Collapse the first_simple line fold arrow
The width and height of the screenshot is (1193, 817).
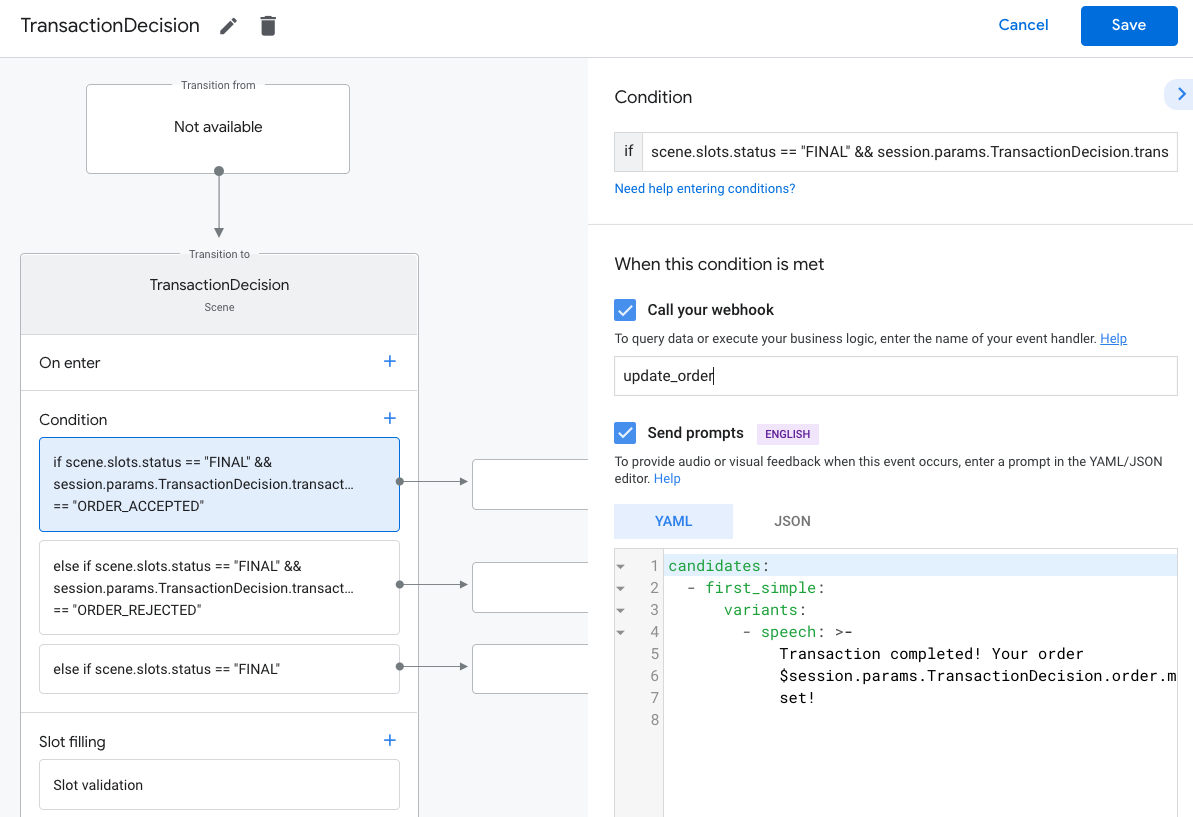621,588
